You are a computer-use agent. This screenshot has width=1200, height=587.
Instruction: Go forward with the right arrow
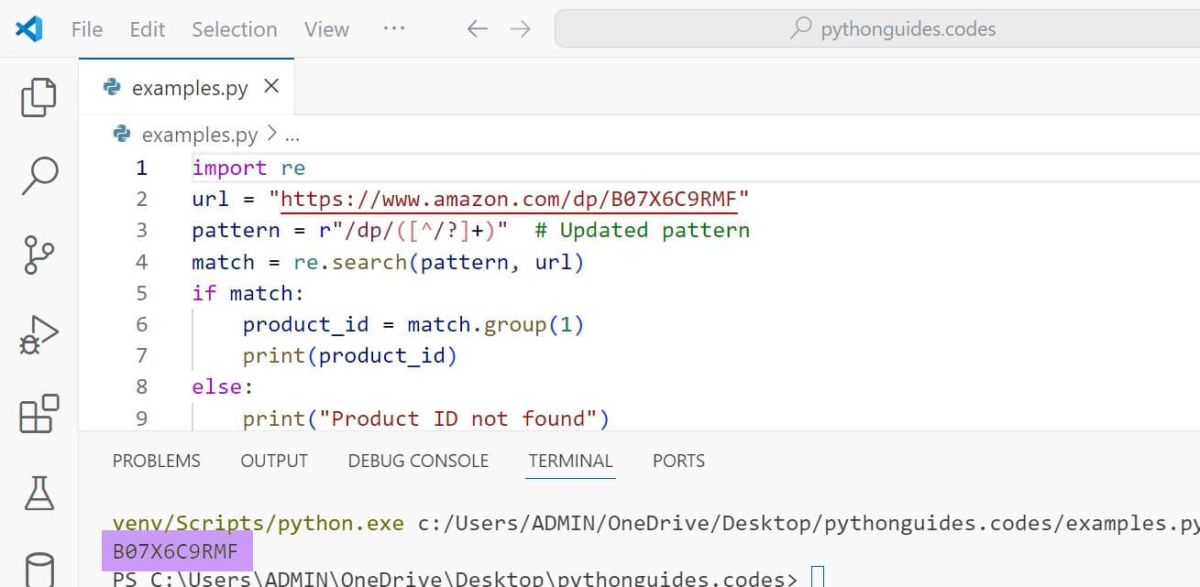click(520, 29)
